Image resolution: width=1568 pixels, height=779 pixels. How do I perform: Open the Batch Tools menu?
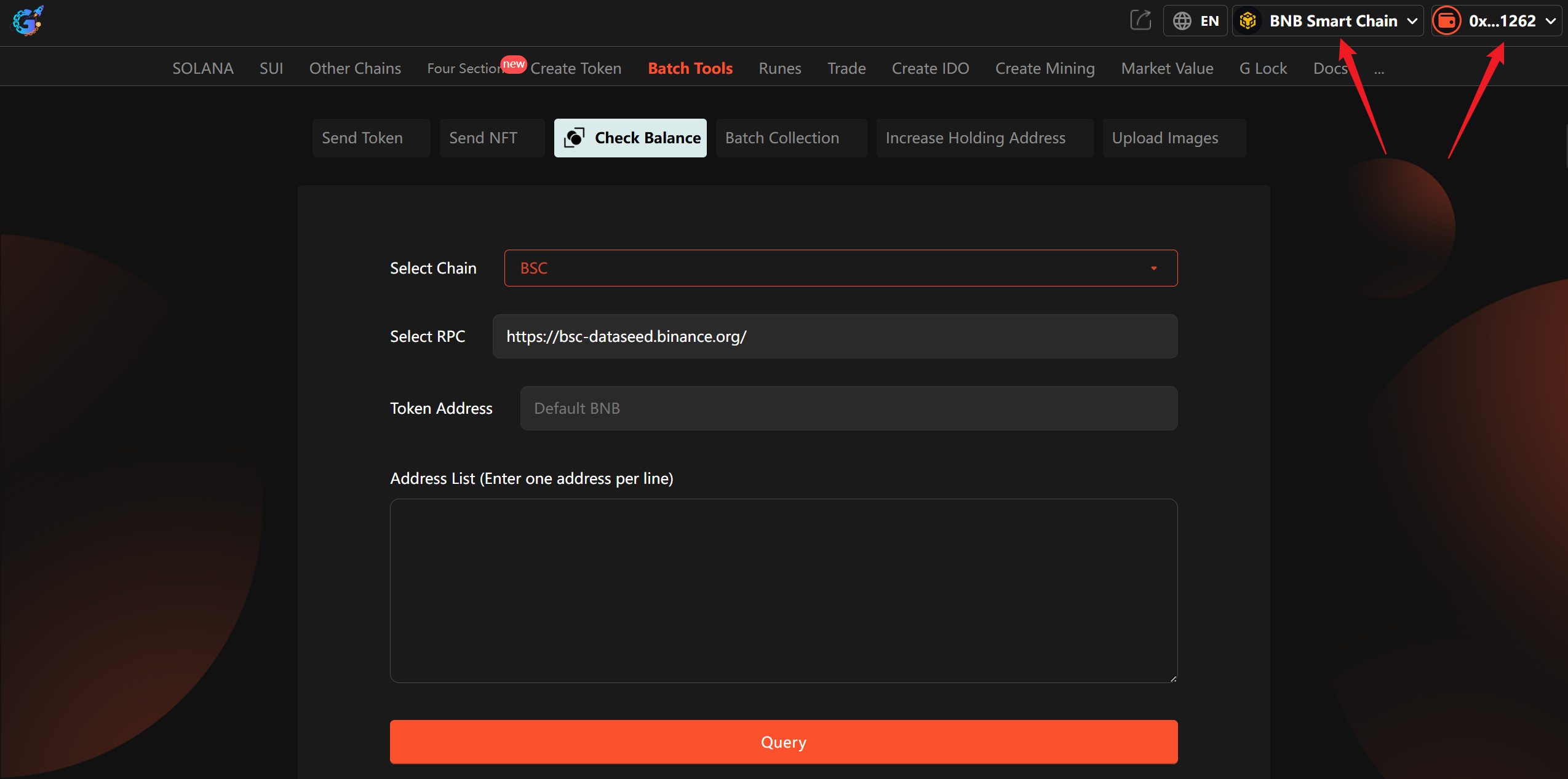coord(690,68)
